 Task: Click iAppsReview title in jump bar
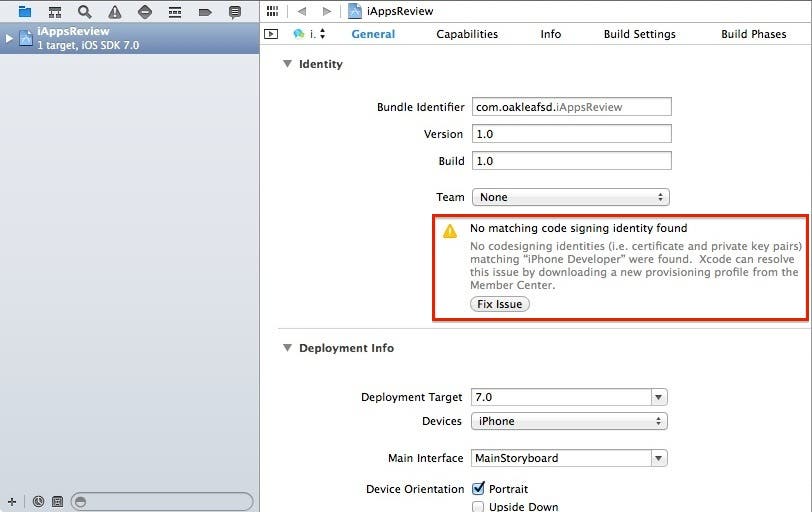[400, 11]
